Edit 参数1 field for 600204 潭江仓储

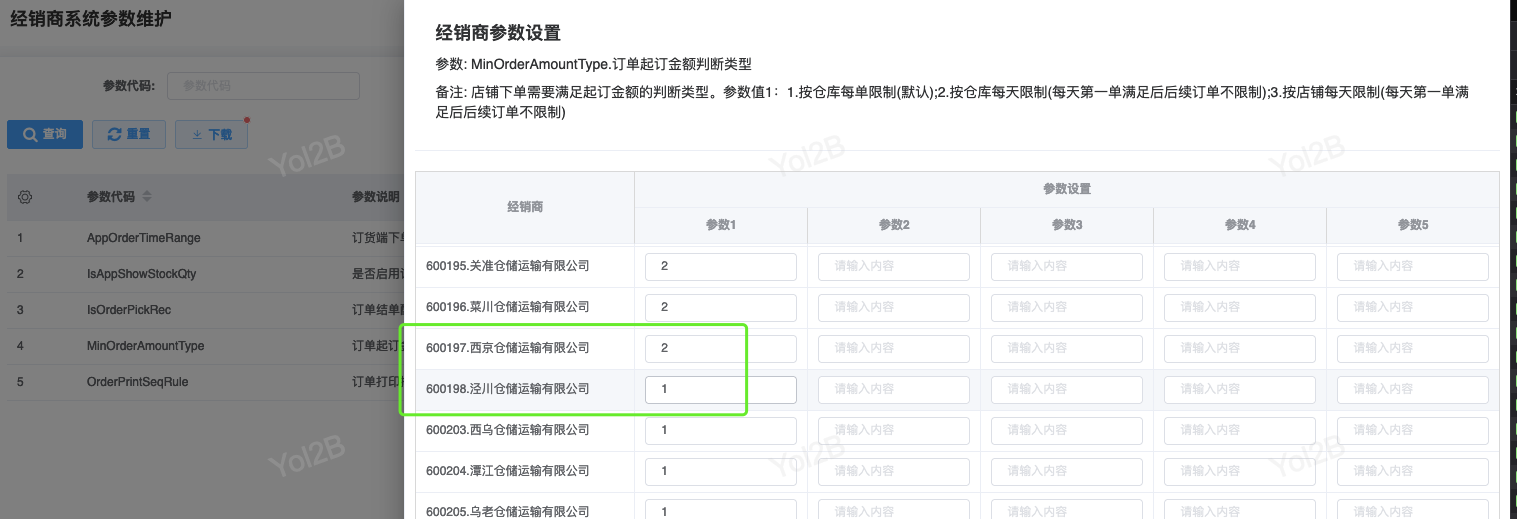[721, 471]
